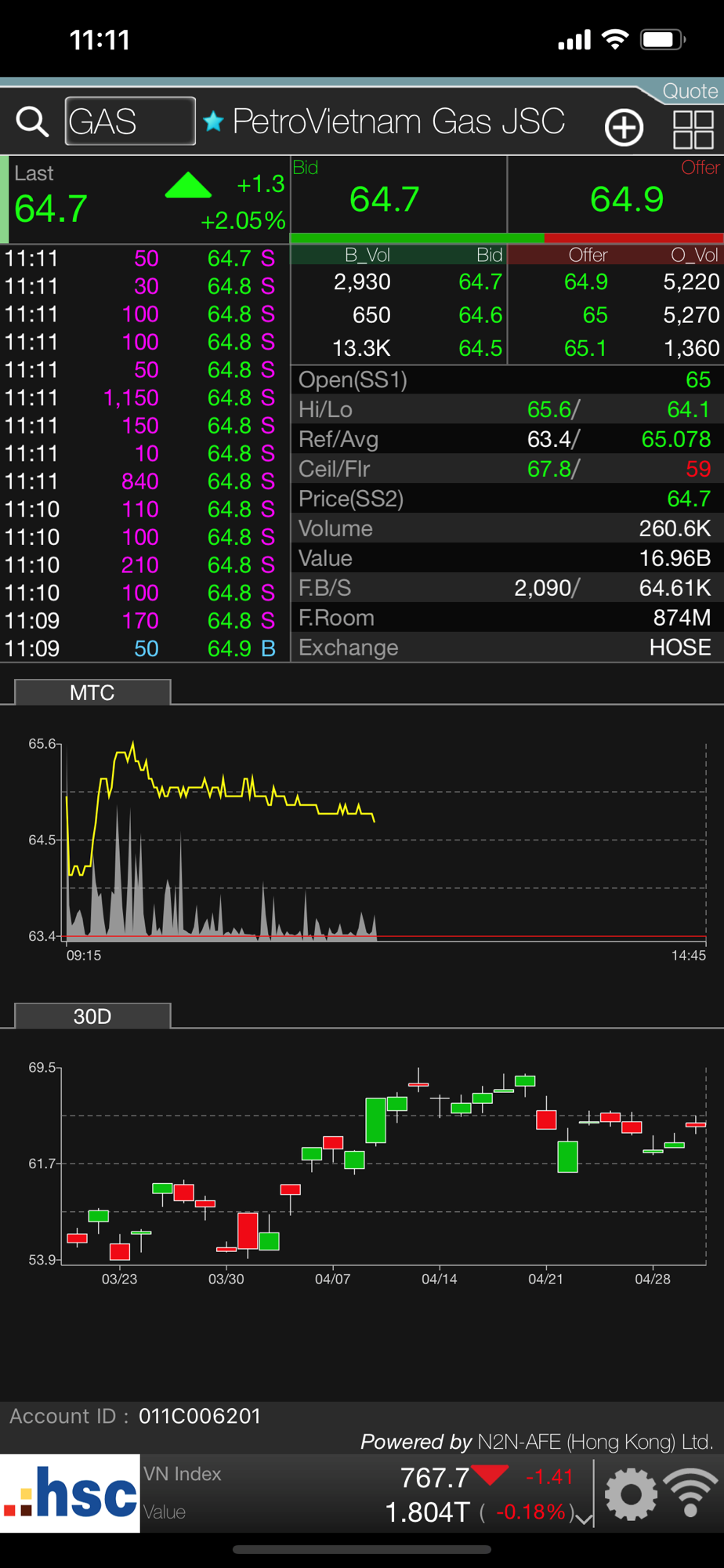
Task: Tap the VN Index Value 1.804T
Action: click(x=427, y=1512)
